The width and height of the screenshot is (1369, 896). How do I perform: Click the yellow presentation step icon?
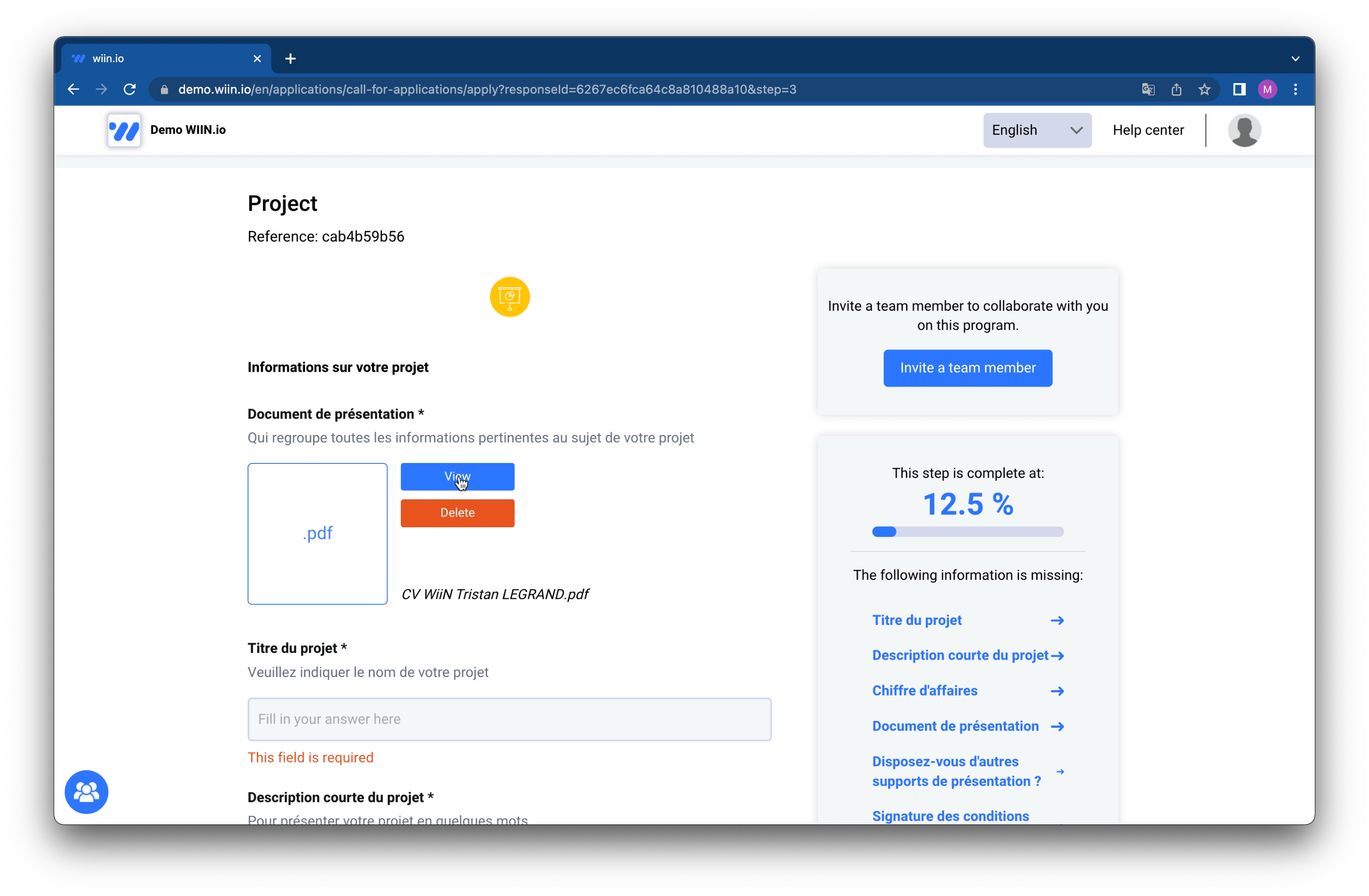(x=510, y=297)
